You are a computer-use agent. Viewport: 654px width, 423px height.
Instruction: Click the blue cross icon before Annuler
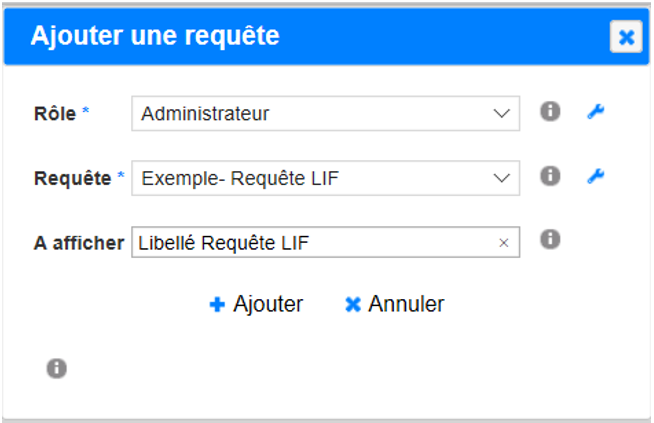[x=352, y=305]
